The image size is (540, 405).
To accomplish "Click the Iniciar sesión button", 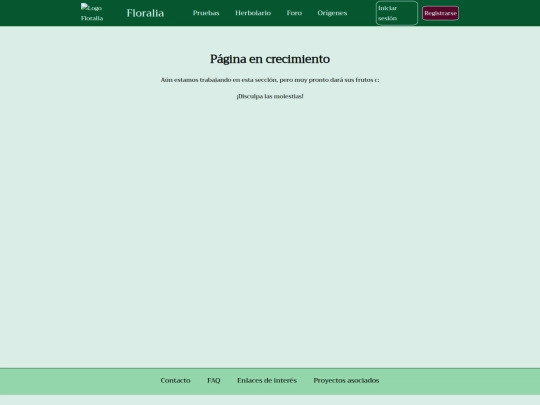I will [397, 13].
